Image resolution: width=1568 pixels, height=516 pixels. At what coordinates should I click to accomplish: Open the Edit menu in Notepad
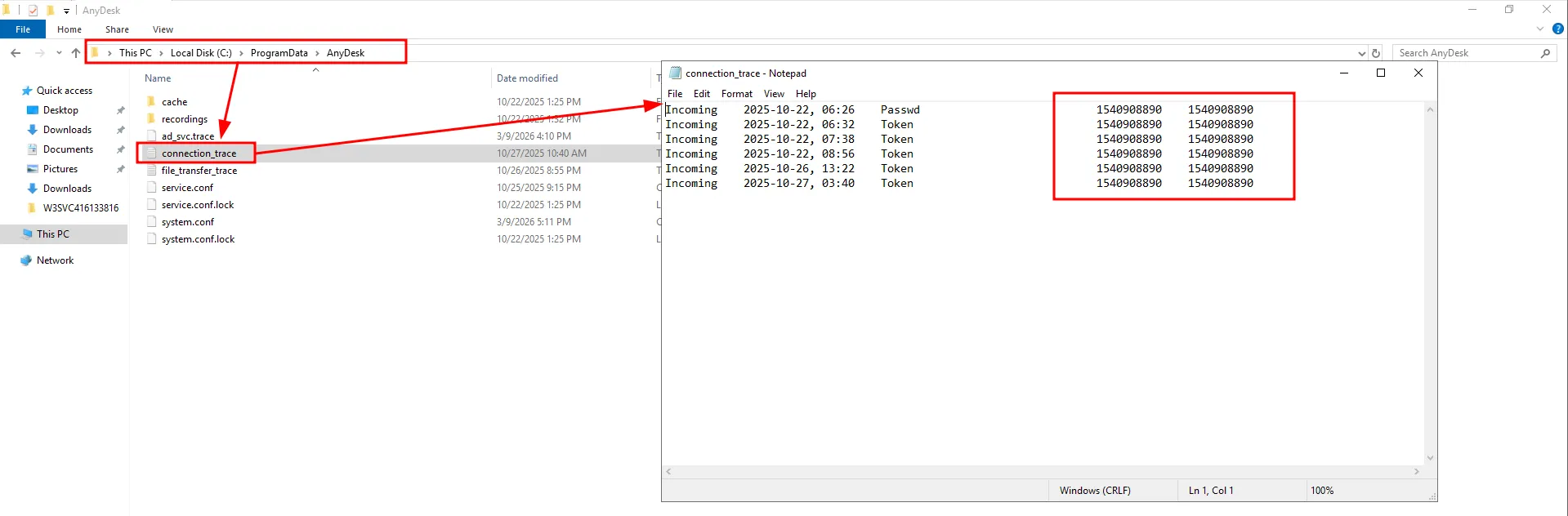pyautogui.click(x=701, y=94)
